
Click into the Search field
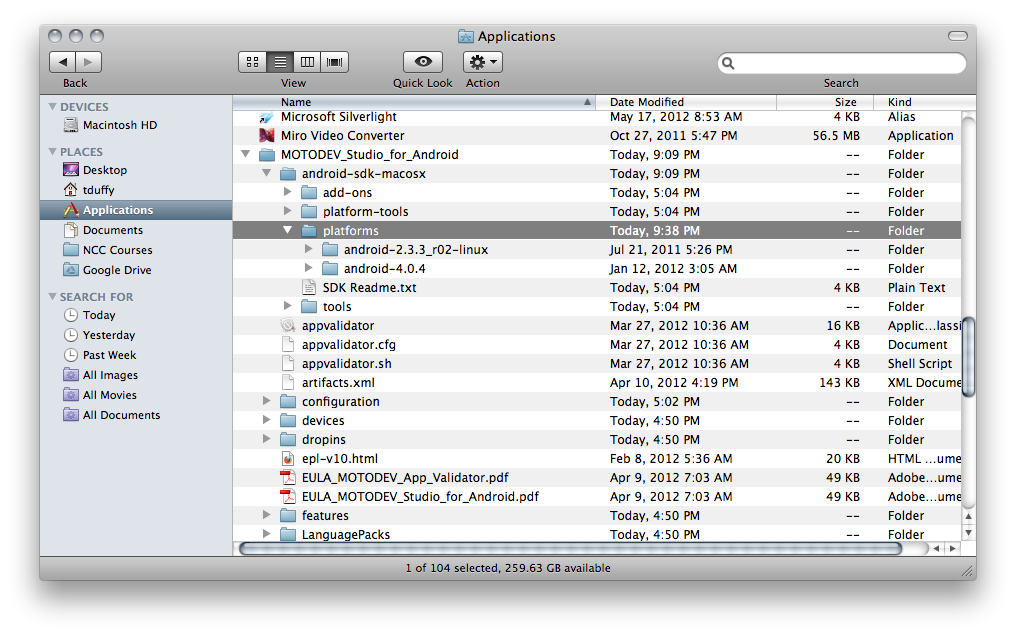pyautogui.click(x=842, y=63)
